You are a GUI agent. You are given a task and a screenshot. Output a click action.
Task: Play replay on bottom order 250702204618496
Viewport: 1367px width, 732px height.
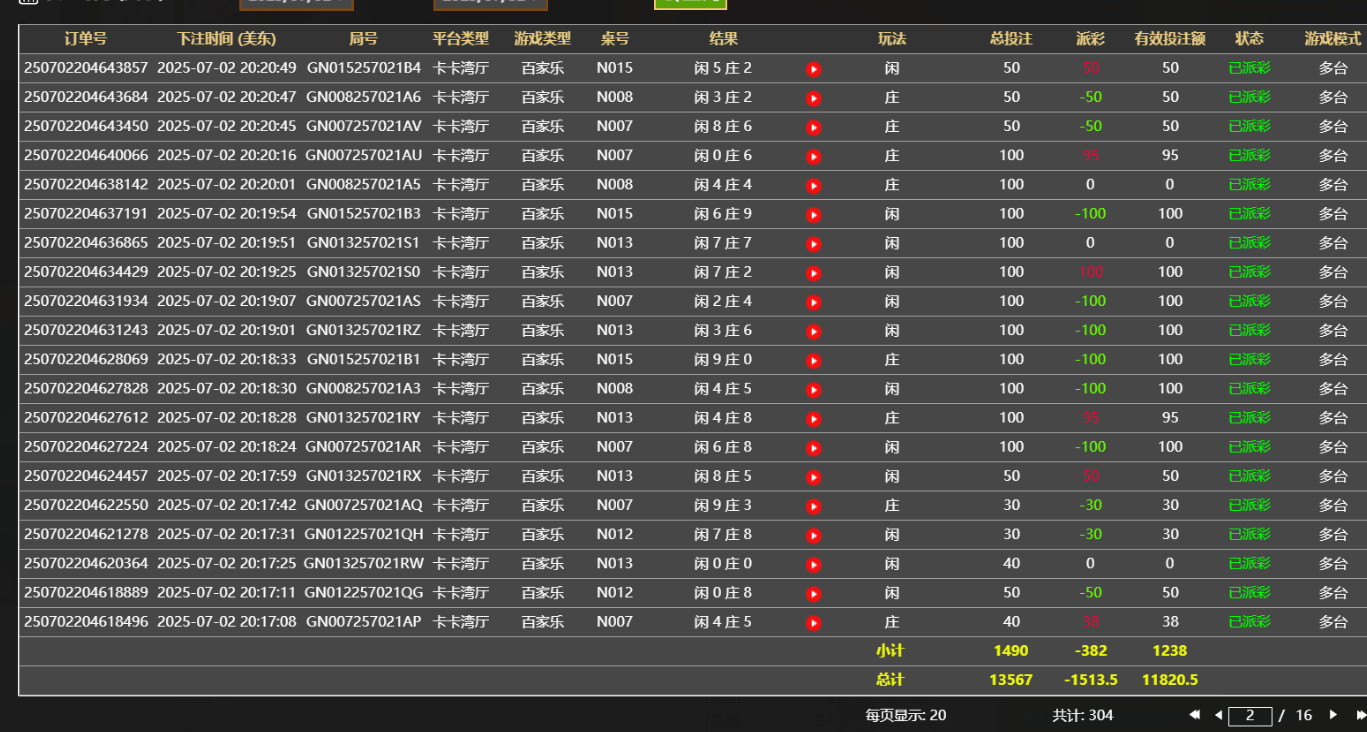[813, 621]
